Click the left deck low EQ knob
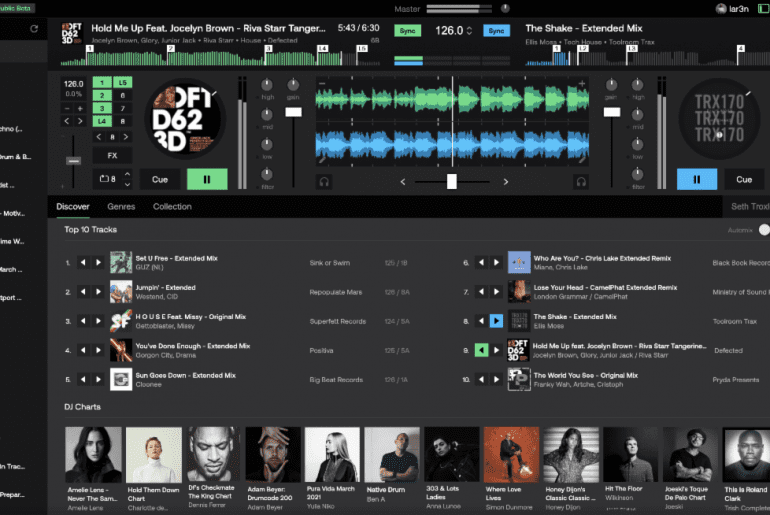The height and width of the screenshot is (515, 770). pos(267,144)
